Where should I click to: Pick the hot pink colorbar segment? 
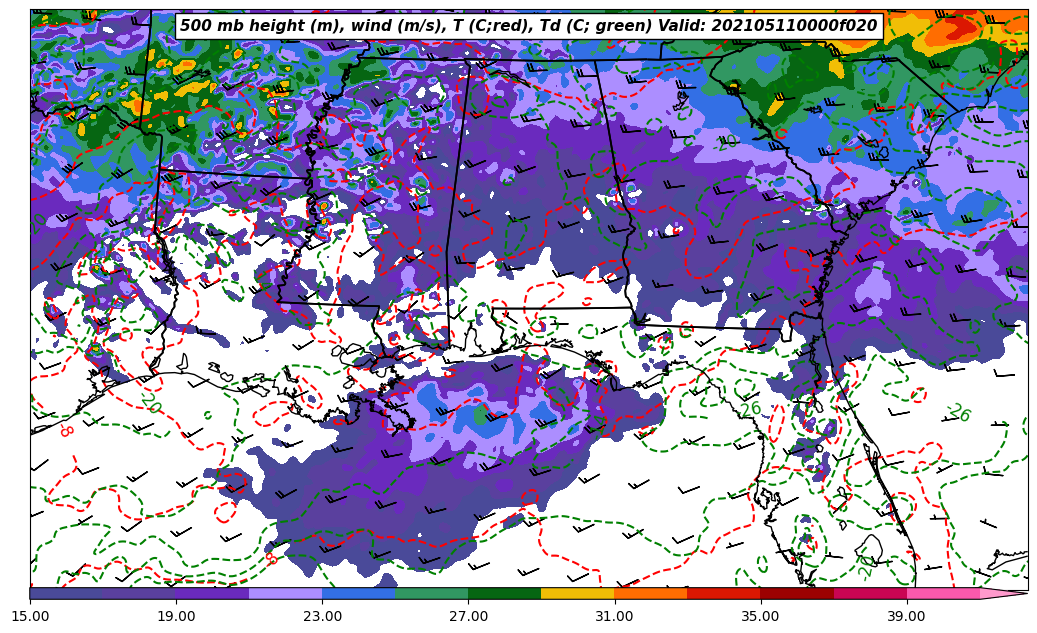point(943,593)
